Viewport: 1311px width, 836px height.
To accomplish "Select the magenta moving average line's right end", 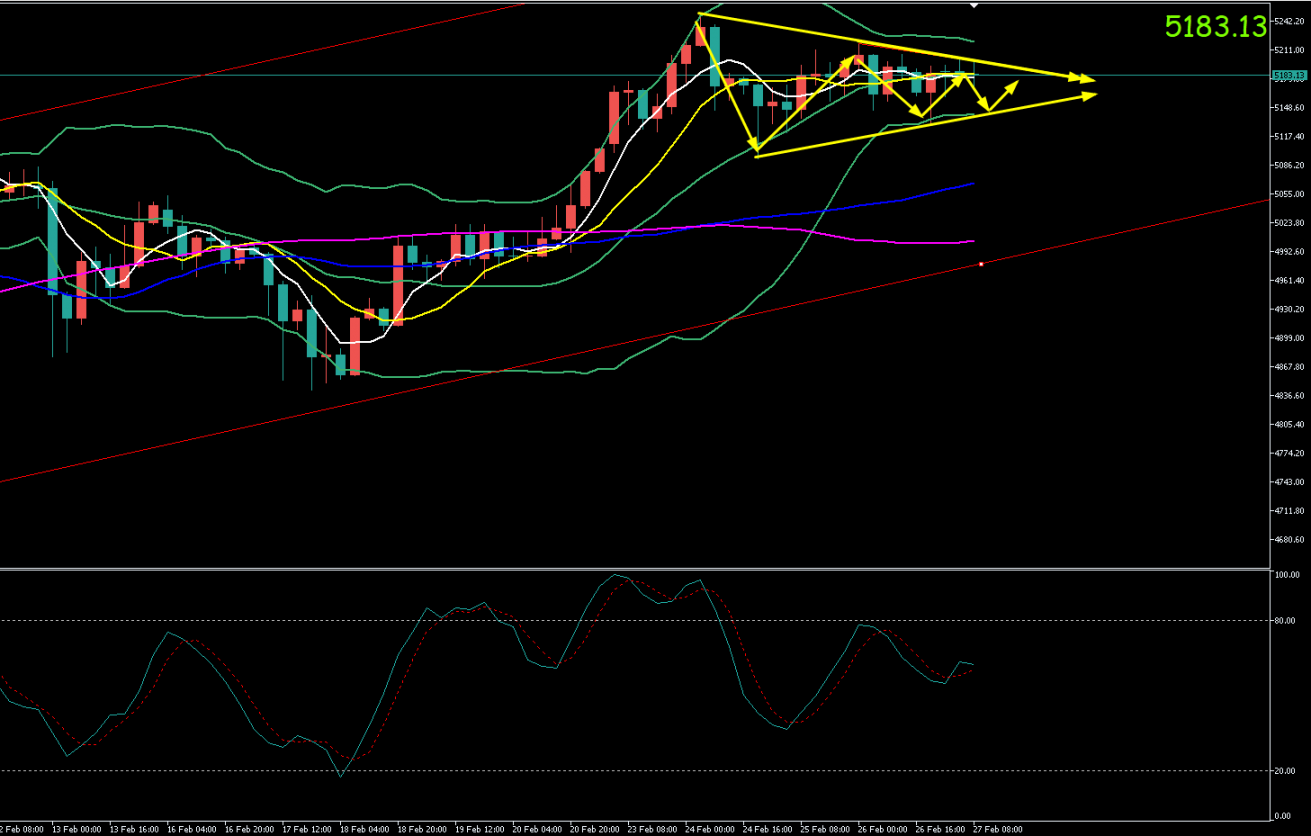I will pyautogui.click(x=971, y=241).
